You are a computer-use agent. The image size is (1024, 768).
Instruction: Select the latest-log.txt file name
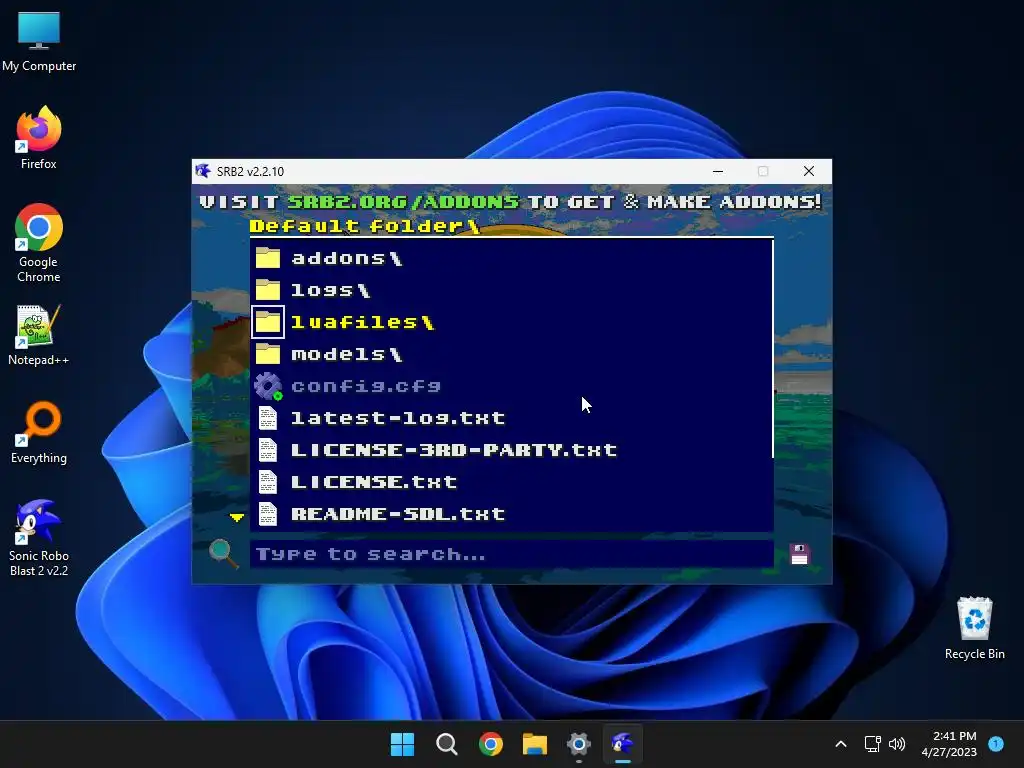(x=398, y=419)
